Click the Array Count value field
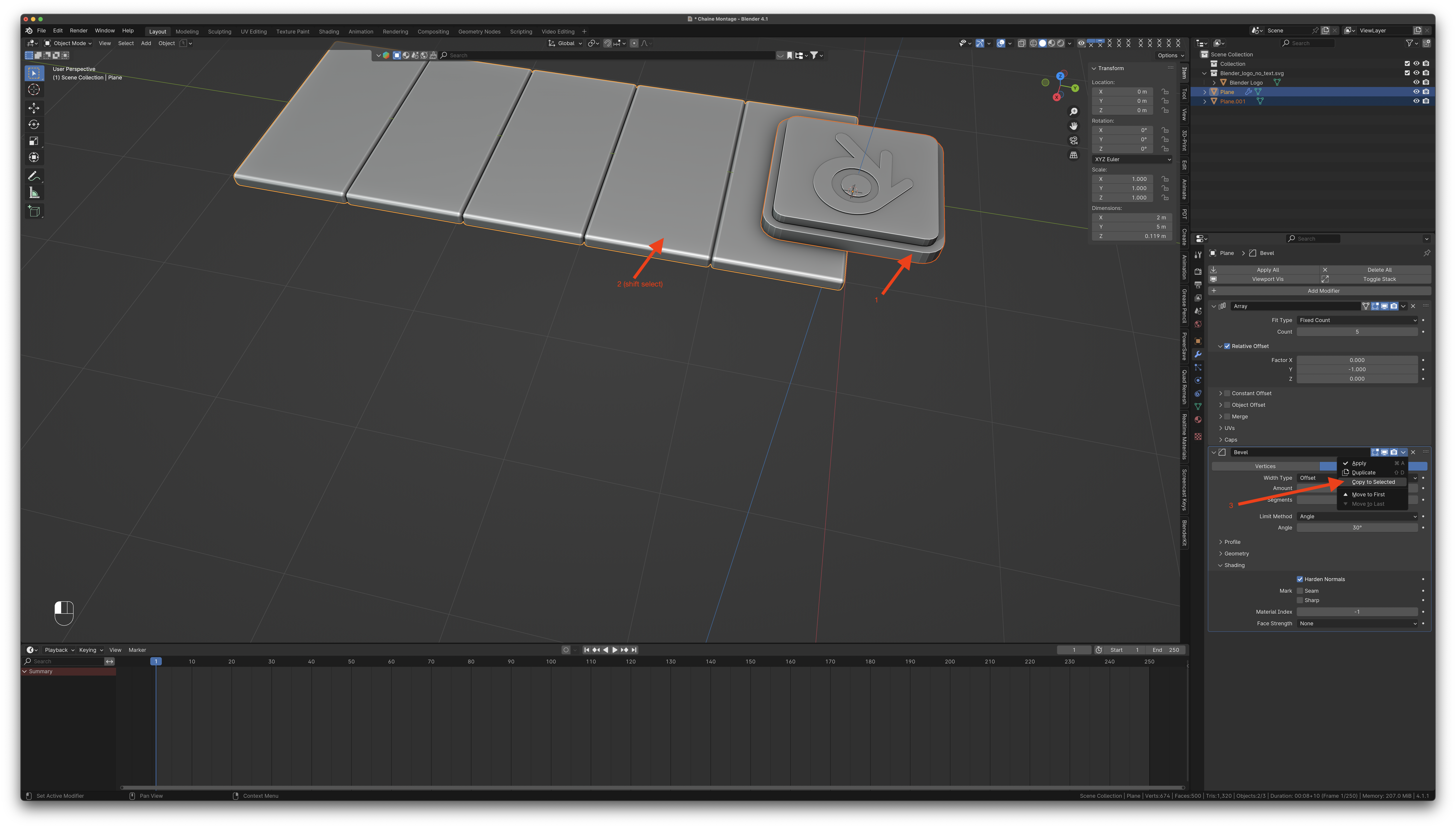The width and height of the screenshot is (1456, 828). (1357, 332)
